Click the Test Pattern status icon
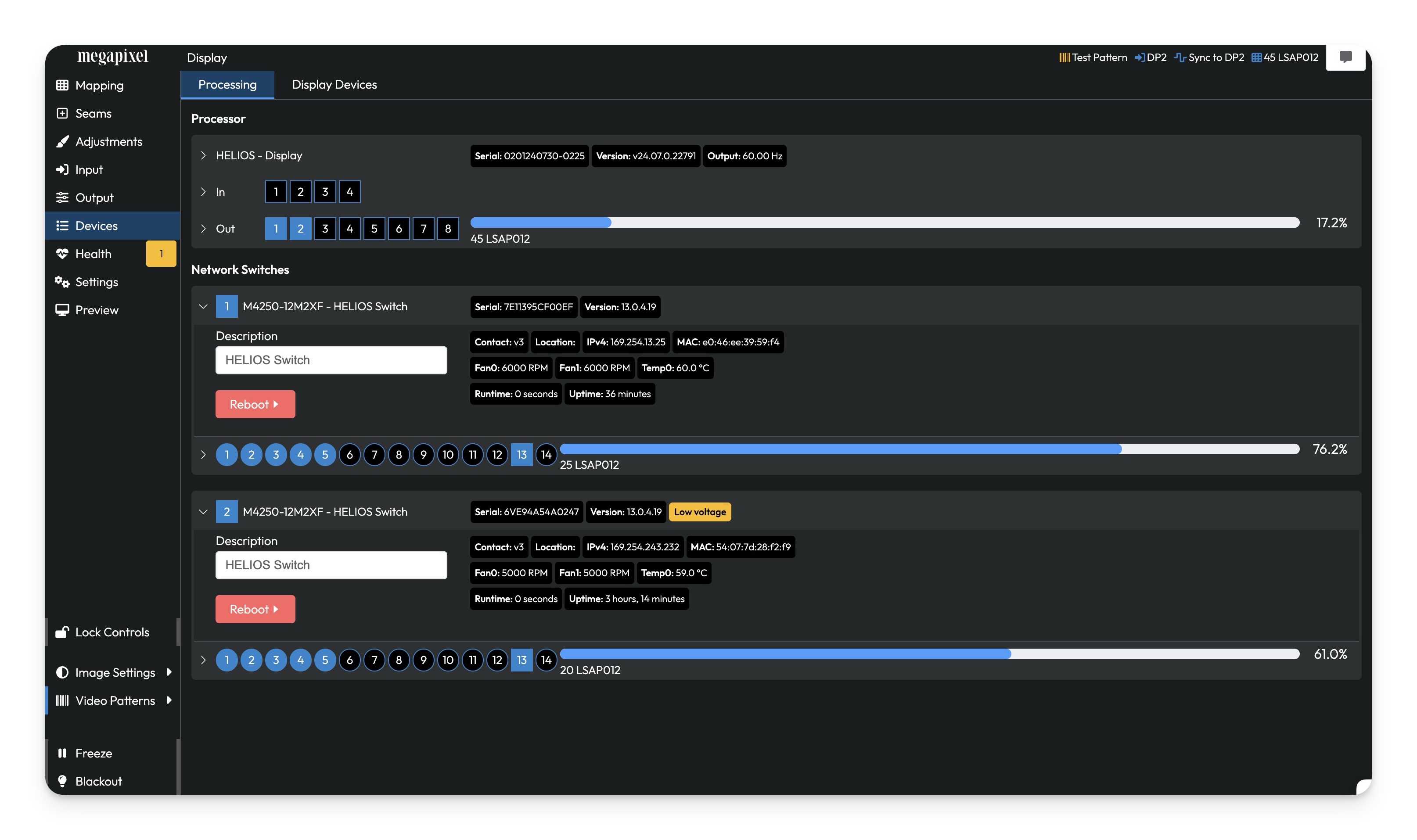Viewport: 1417px width, 840px height. coord(1065,57)
